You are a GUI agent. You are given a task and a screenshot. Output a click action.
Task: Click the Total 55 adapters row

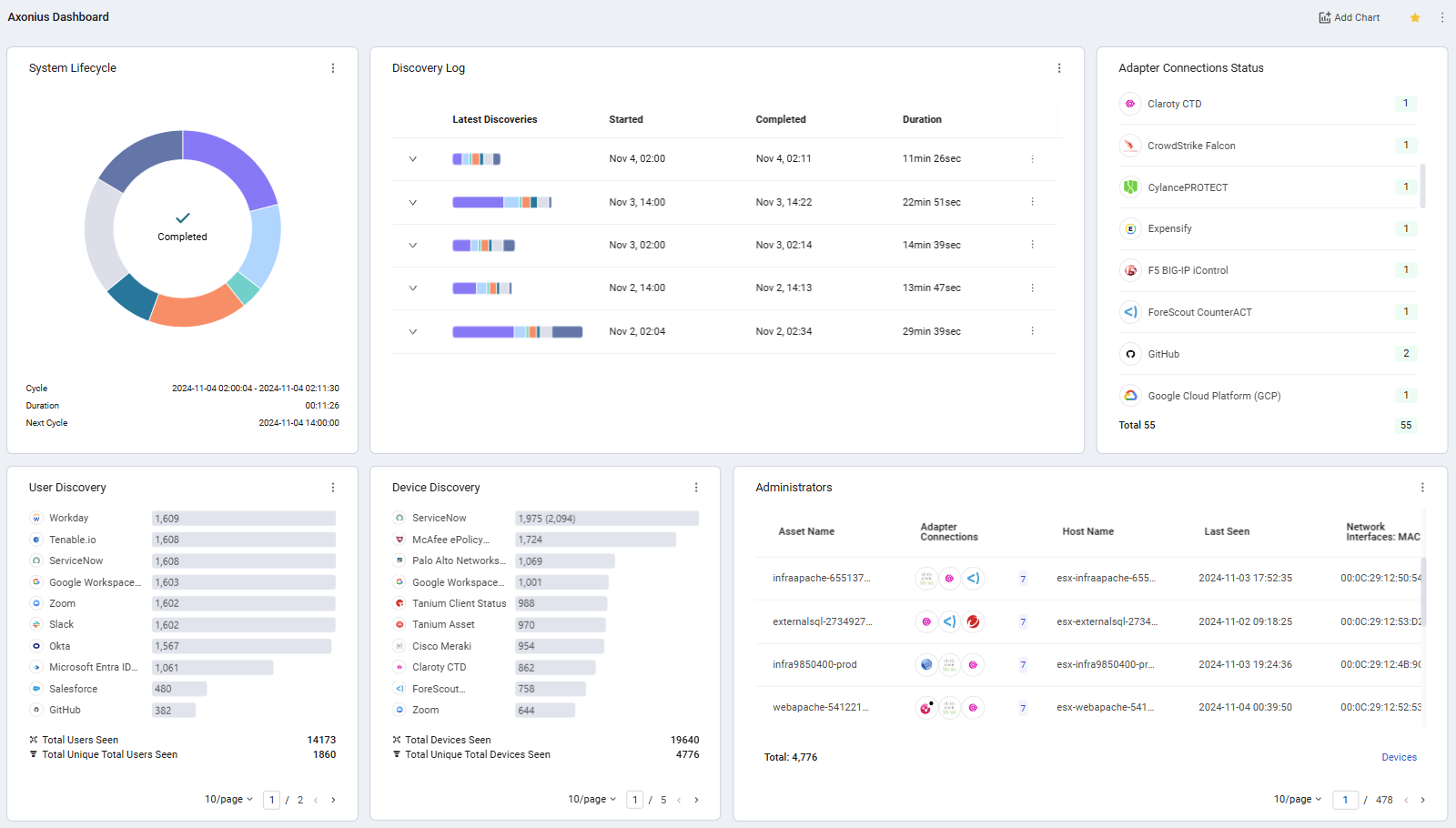[x=1268, y=426]
